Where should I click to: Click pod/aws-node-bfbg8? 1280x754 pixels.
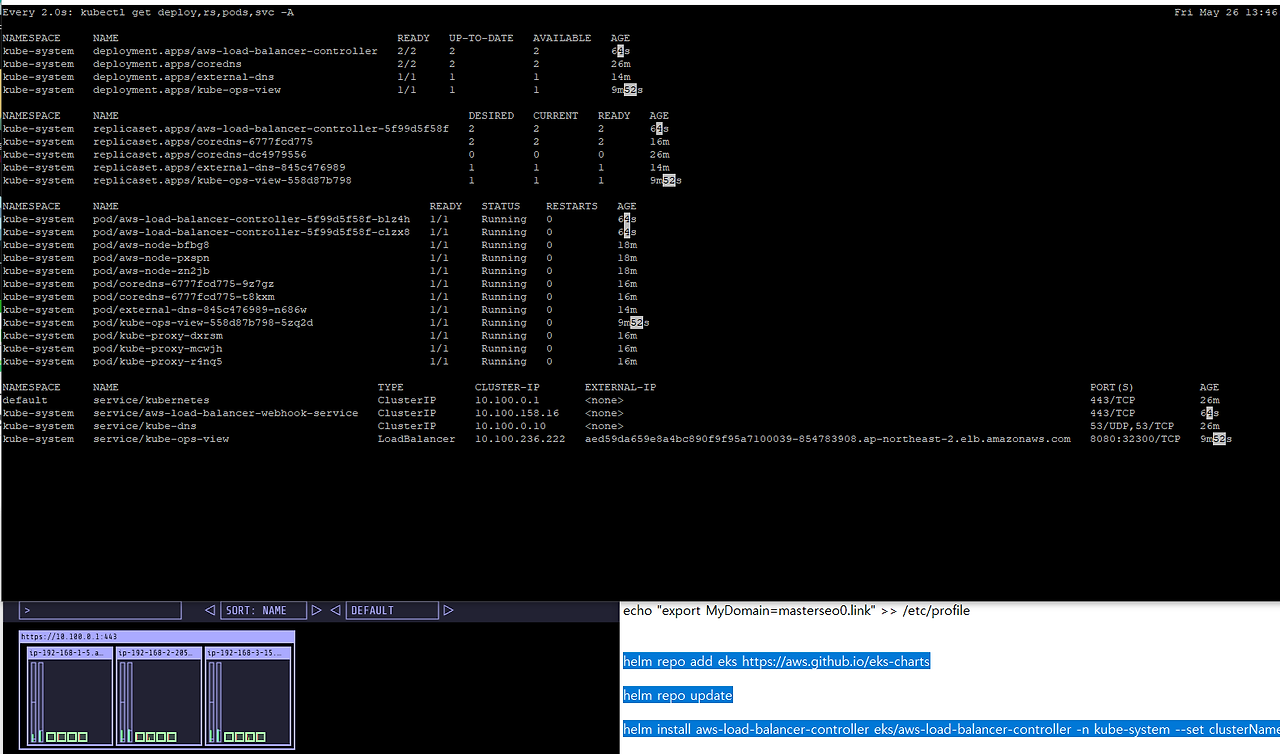tap(151, 245)
